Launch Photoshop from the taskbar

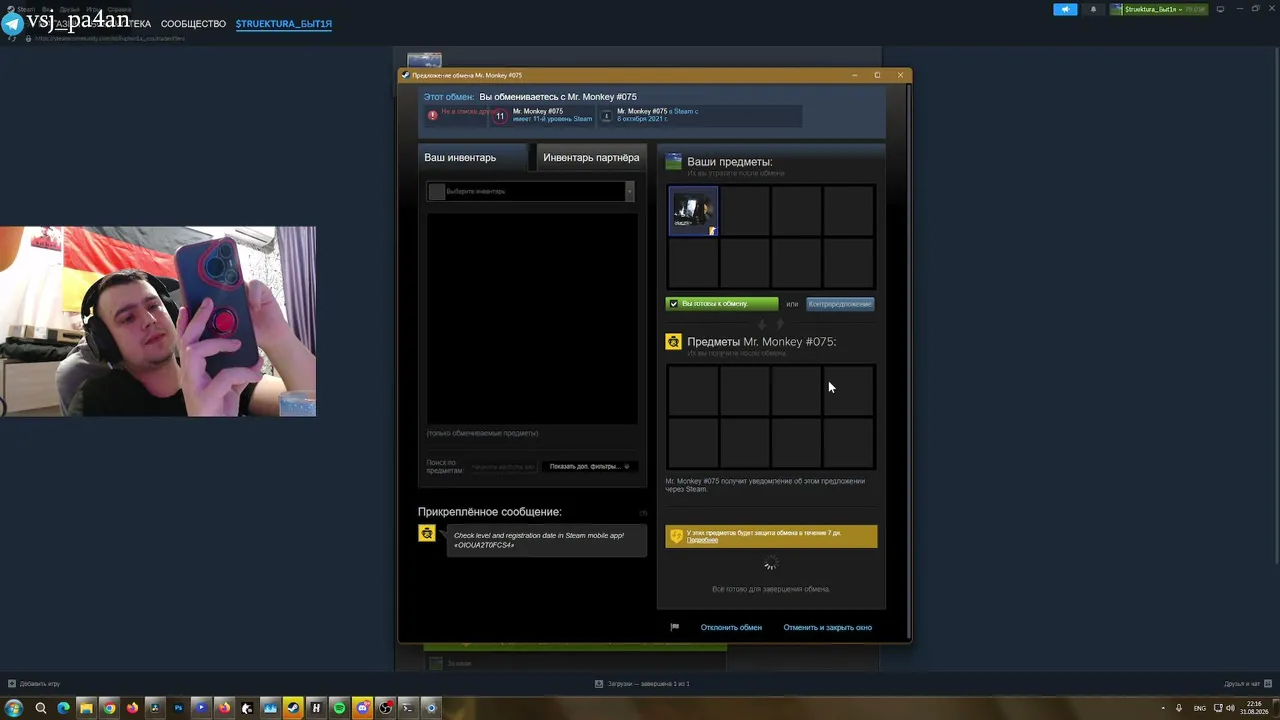178,708
